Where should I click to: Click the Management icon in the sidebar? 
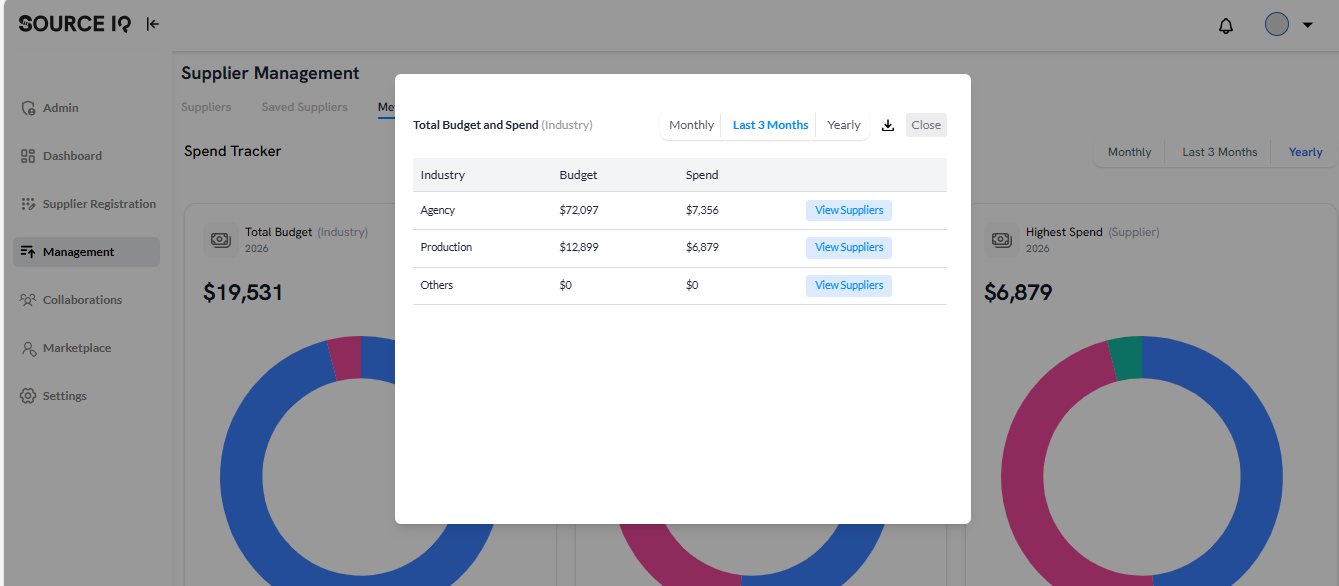click(27, 251)
